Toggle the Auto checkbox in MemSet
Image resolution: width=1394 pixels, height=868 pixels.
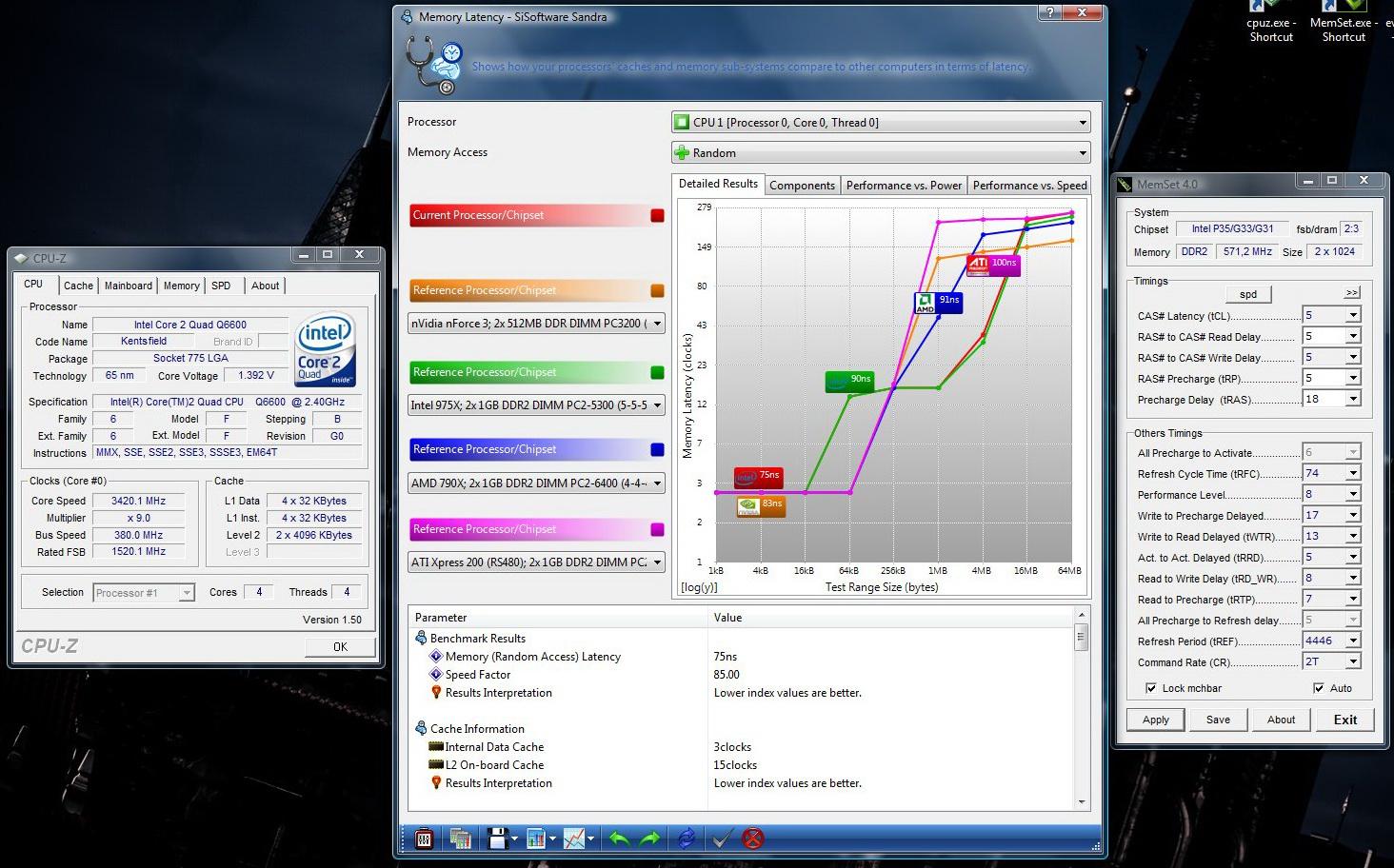coord(1318,688)
